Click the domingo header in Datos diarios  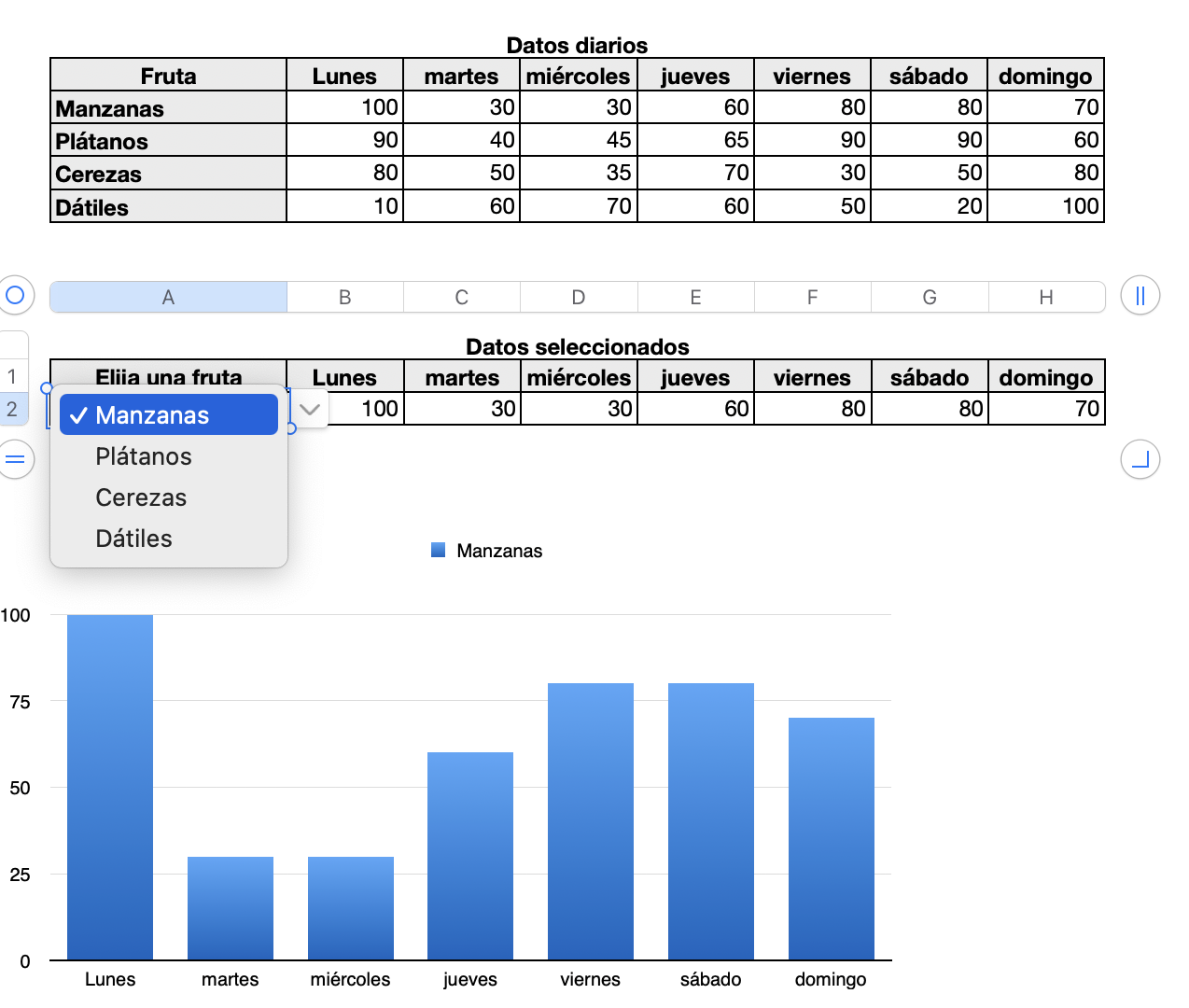[1046, 76]
